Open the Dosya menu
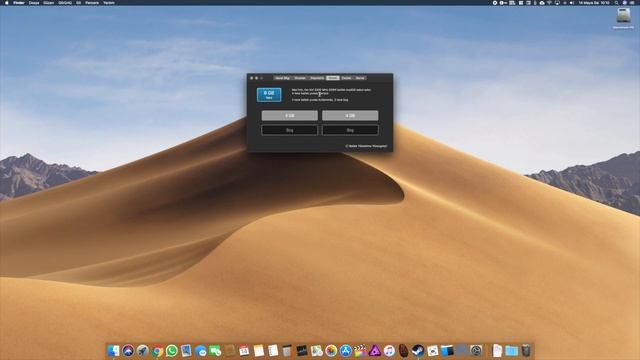Image resolution: width=640 pixels, height=360 pixels. coord(34,3)
